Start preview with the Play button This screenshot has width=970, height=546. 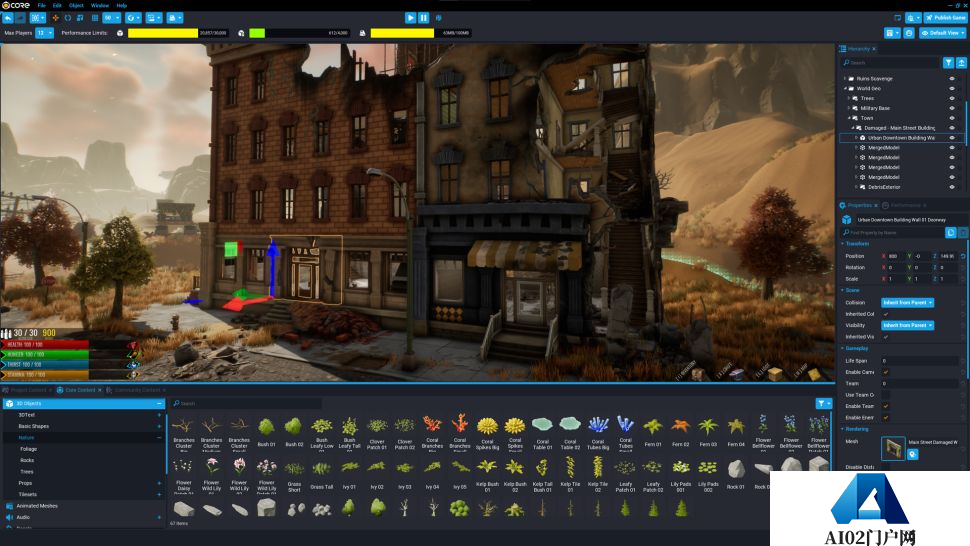tap(410, 18)
